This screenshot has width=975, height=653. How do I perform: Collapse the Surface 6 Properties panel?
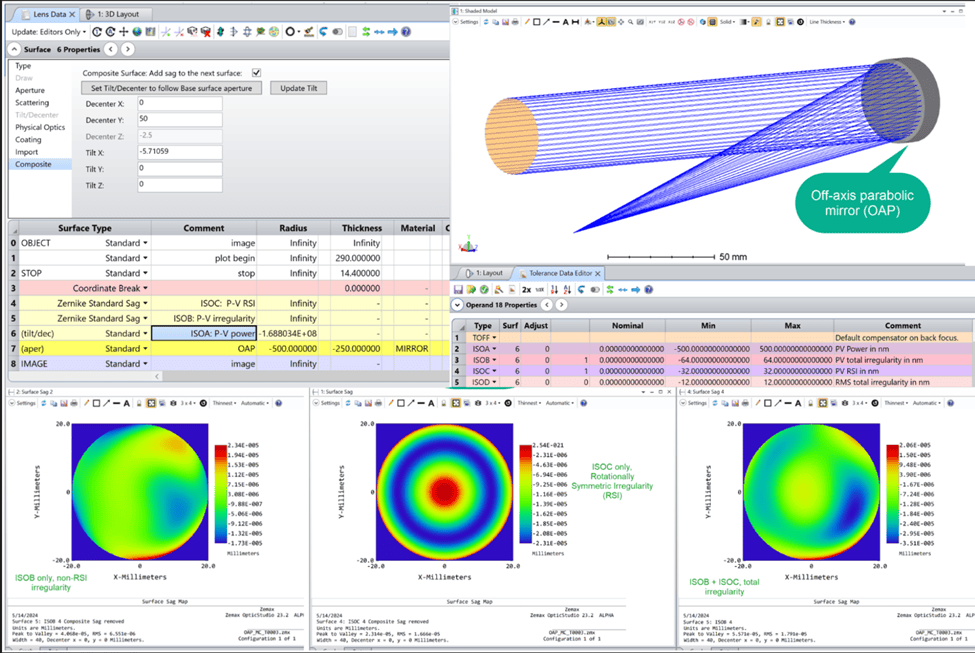point(14,49)
